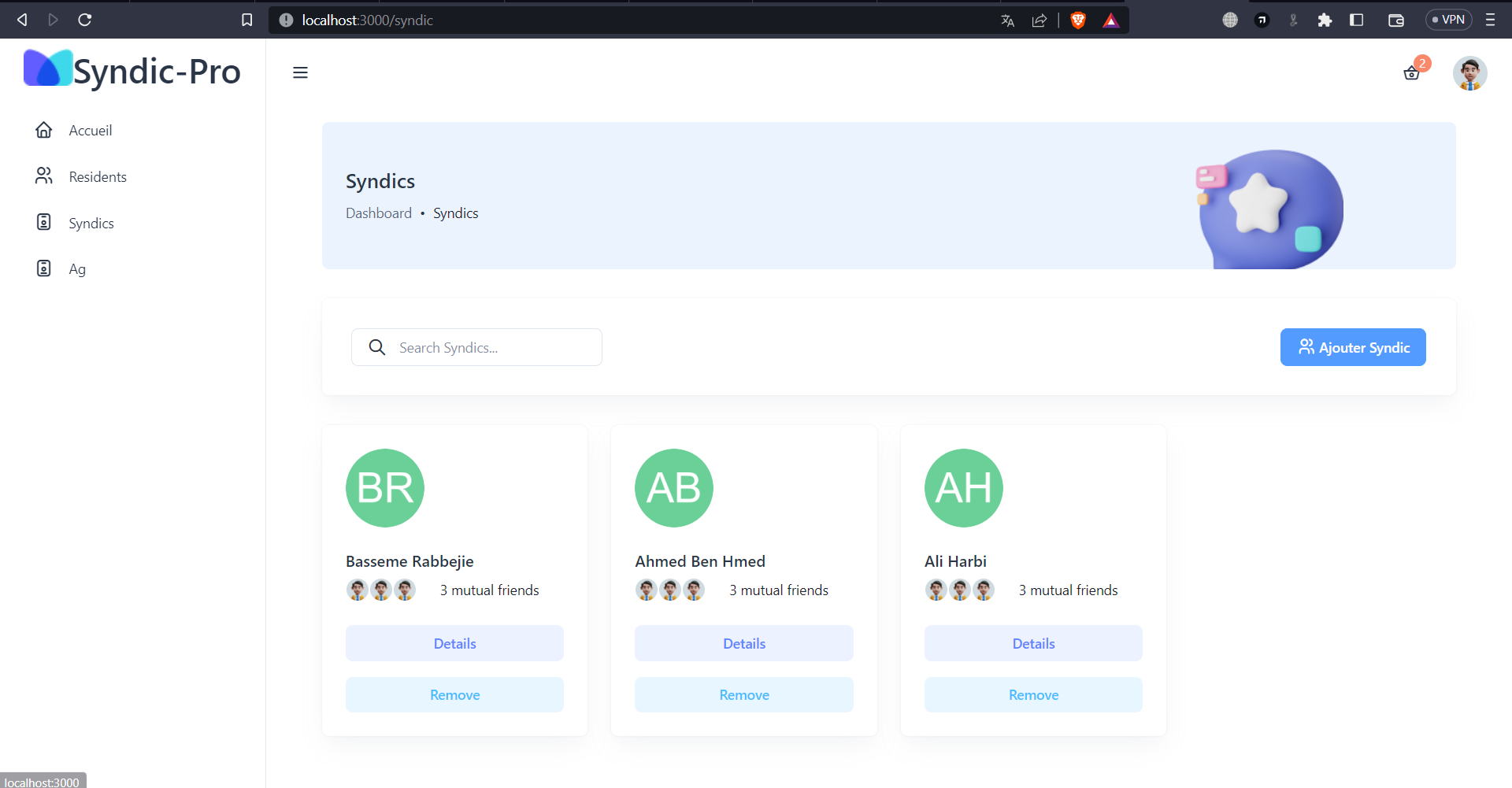This screenshot has height=788, width=1512.
Task: Click the Syndic-Pro logo
Action: pos(132,71)
